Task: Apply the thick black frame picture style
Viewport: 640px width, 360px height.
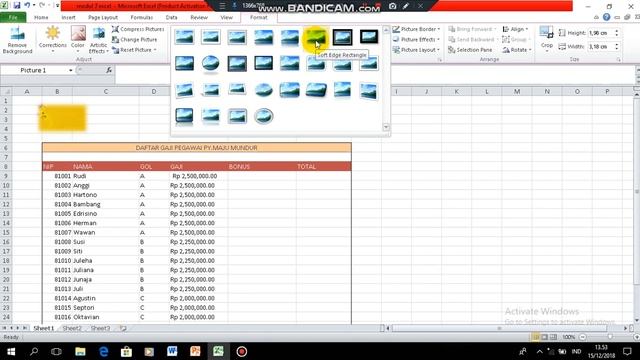Action: tap(369, 37)
